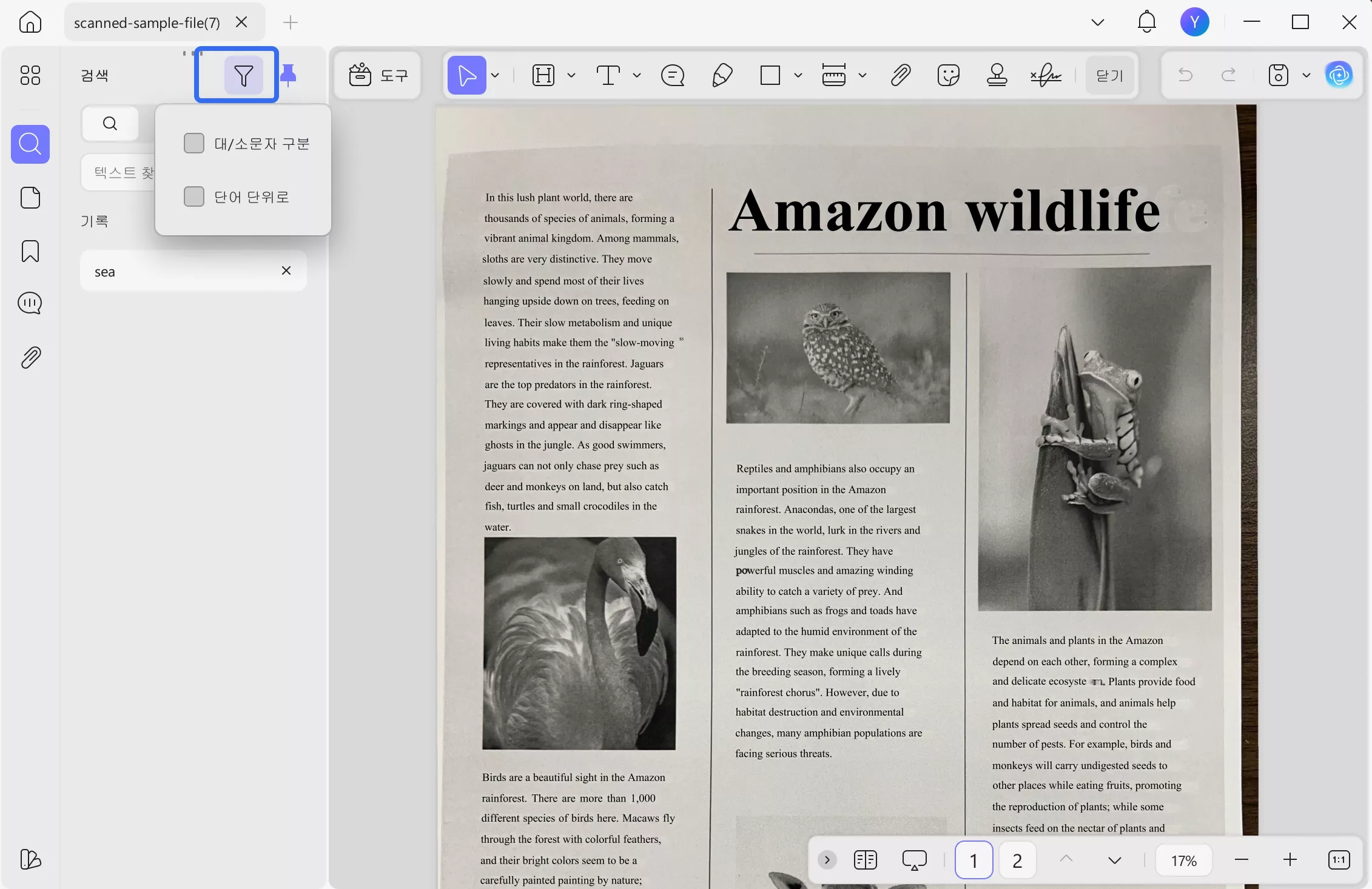
Task: Select the stamp tool
Action: pos(997,75)
